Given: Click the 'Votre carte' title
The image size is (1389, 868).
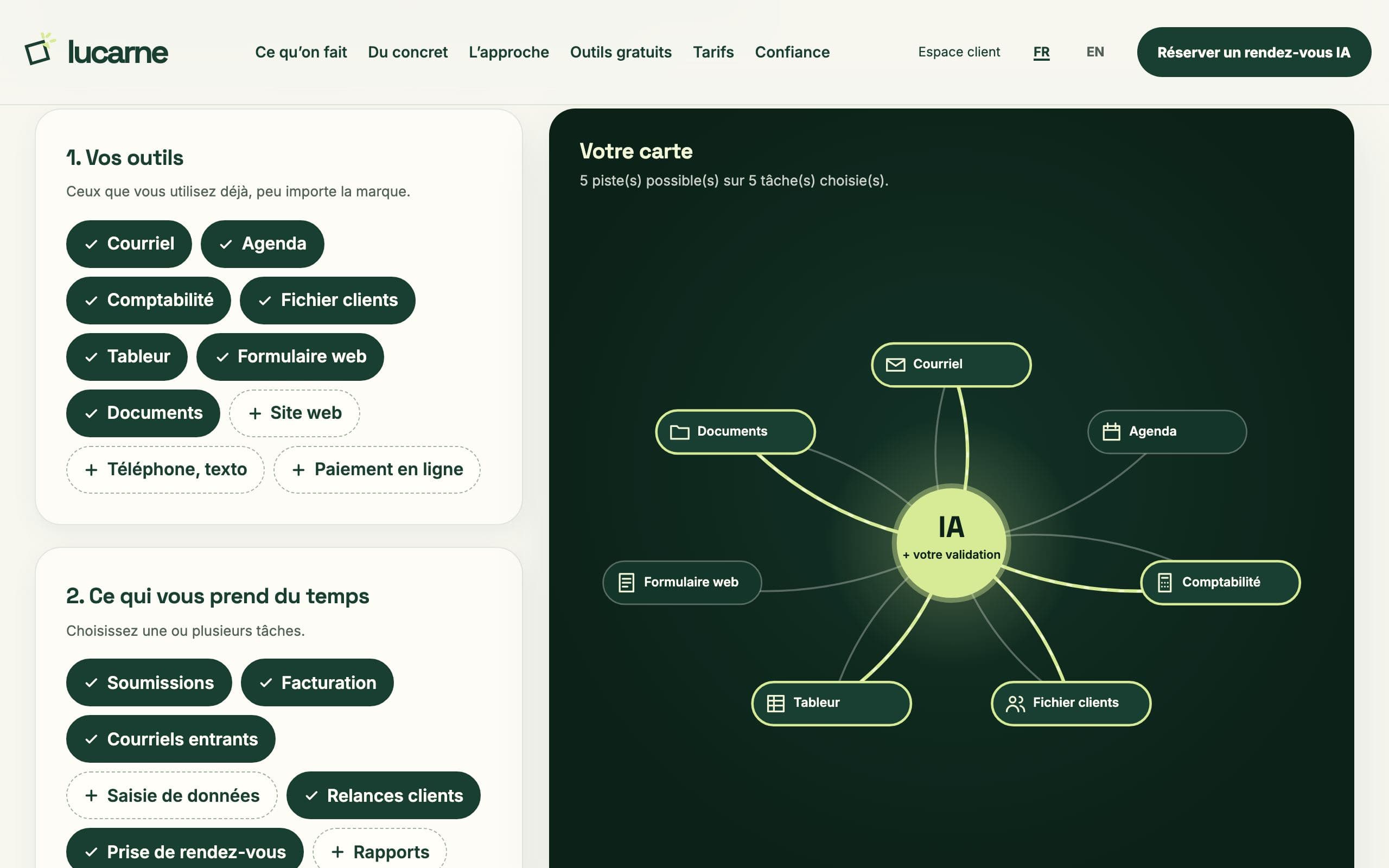Looking at the screenshot, I should 636,151.
